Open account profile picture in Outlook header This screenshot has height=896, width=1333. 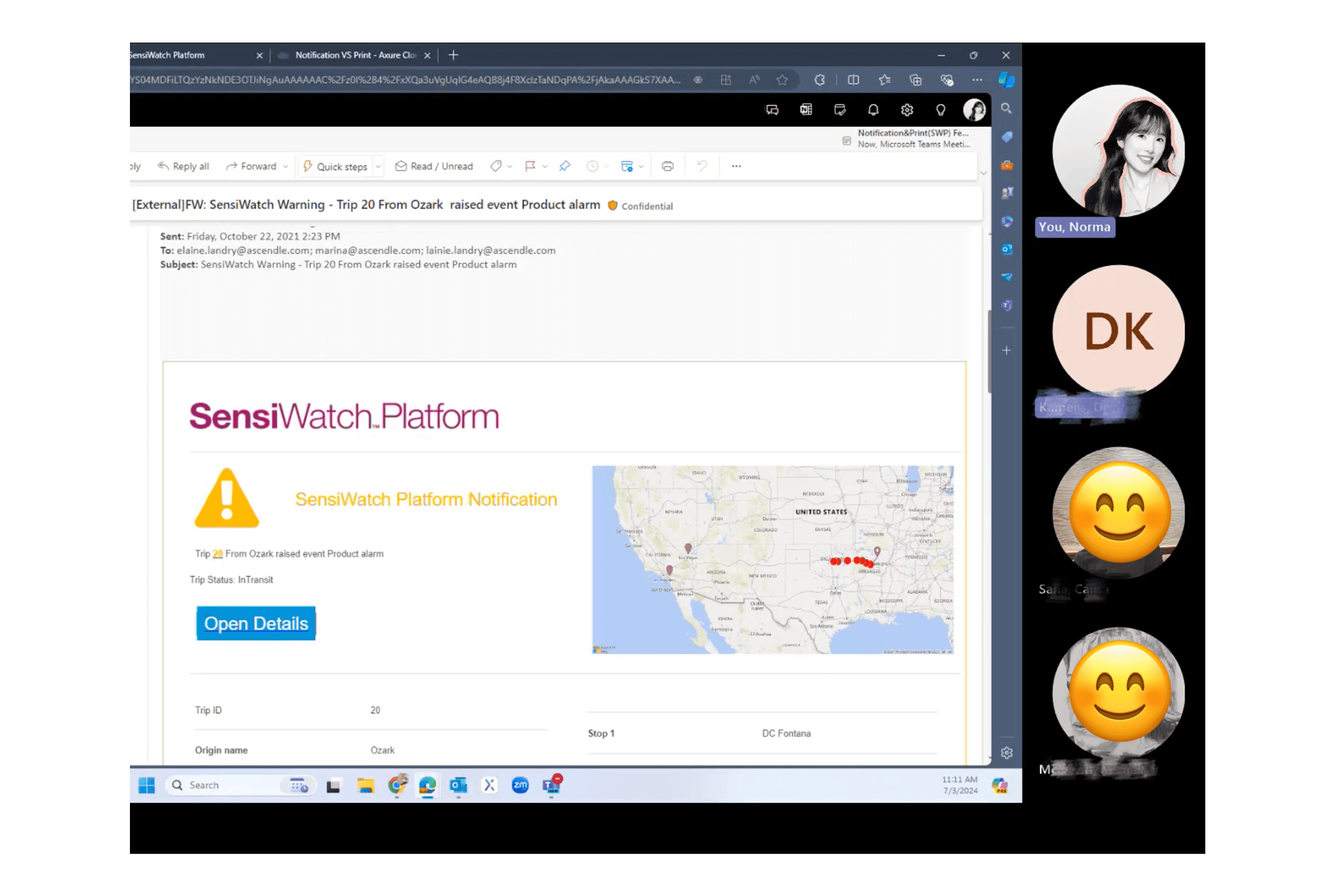[x=974, y=110]
